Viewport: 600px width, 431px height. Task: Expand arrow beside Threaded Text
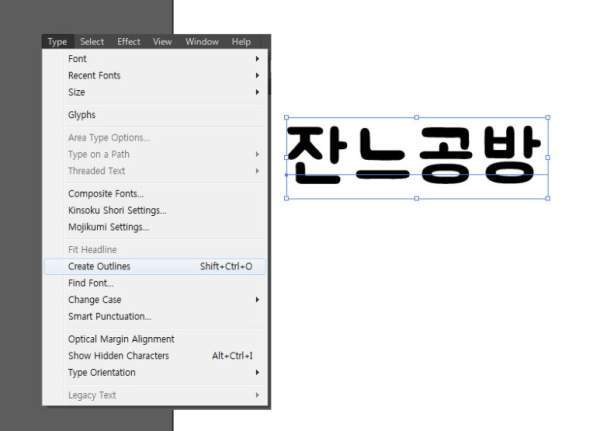258,171
